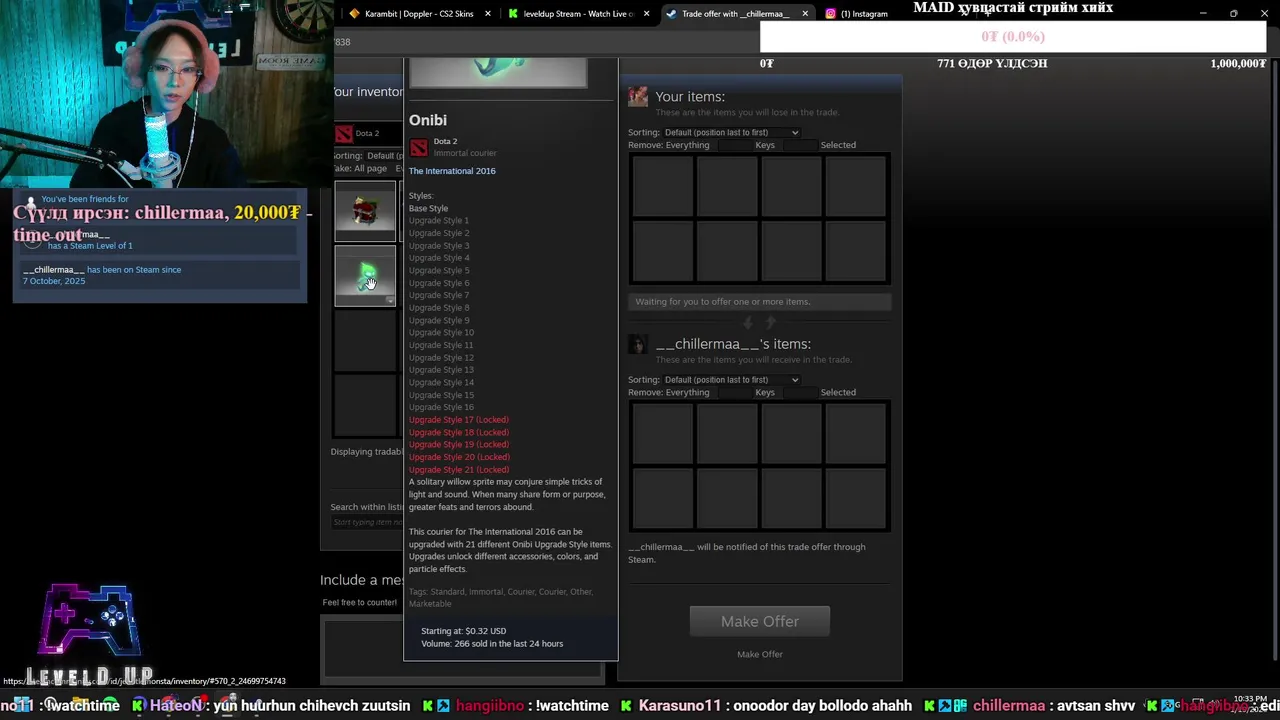Click the first empty slot in __chillermaa__'s items
The image size is (1280, 720).
point(662,434)
